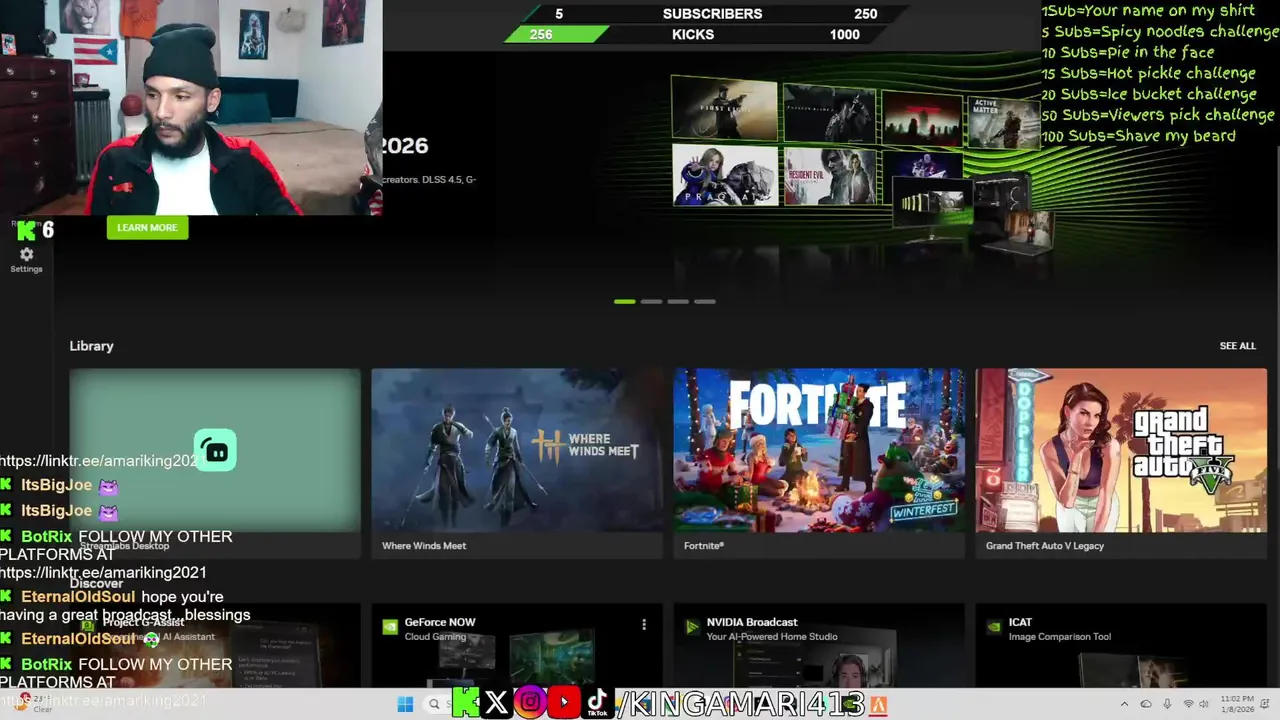Open the Windows Start menu
Image resolution: width=1280 pixels, height=720 pixels.
405,704
